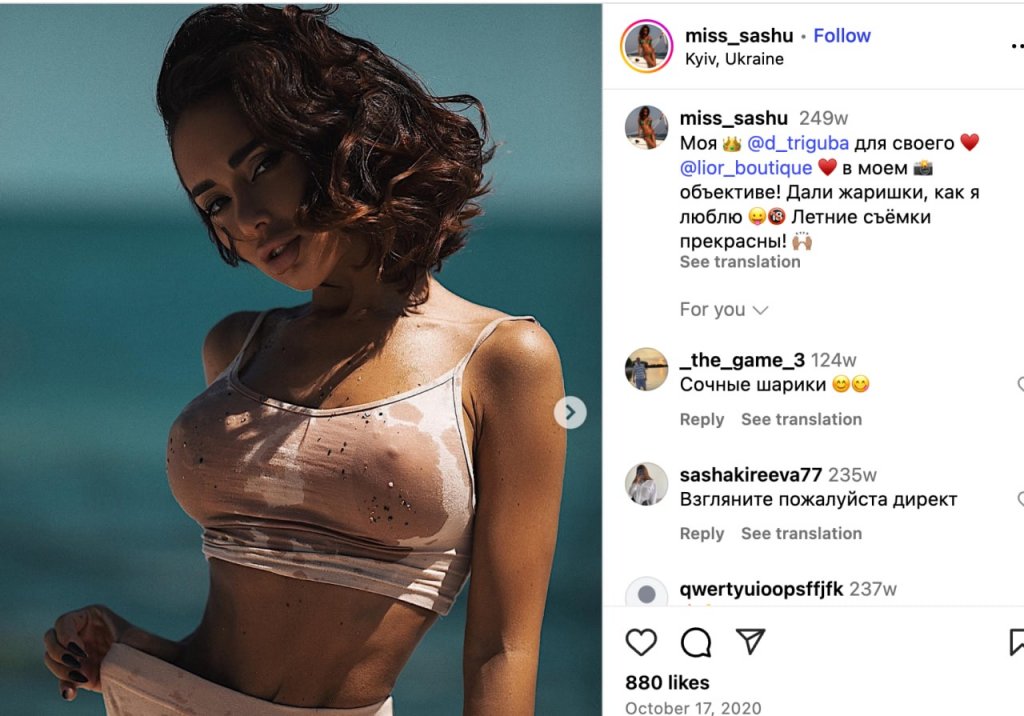
Task: Open the Kyiv, Ukraine location page
Action: pos(734,59)
